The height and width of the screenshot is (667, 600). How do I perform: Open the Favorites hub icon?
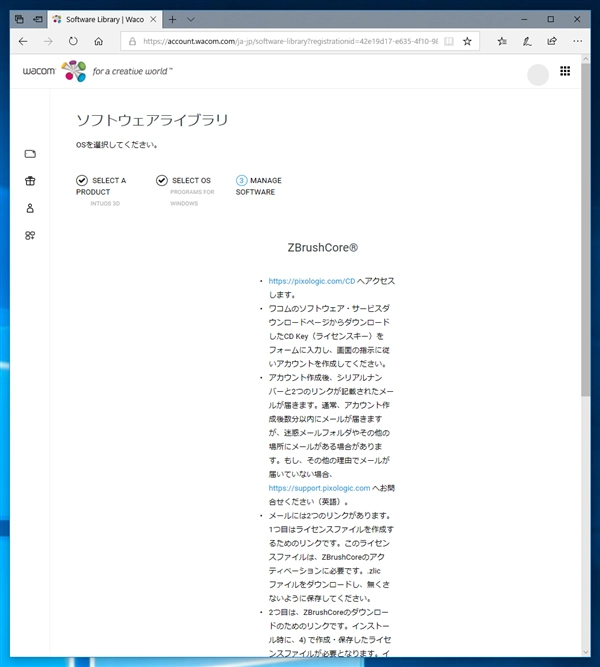click(x=502, y=41)
